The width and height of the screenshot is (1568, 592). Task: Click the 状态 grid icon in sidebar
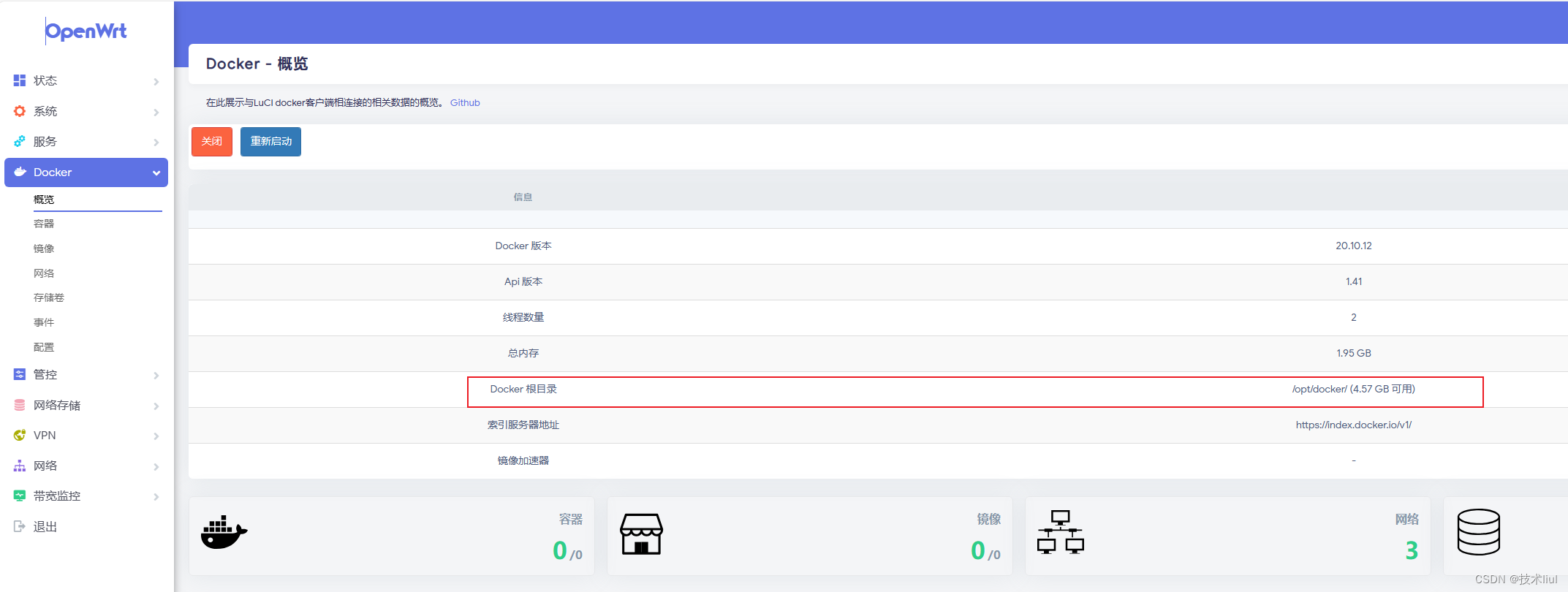click(x=20, y=80)
